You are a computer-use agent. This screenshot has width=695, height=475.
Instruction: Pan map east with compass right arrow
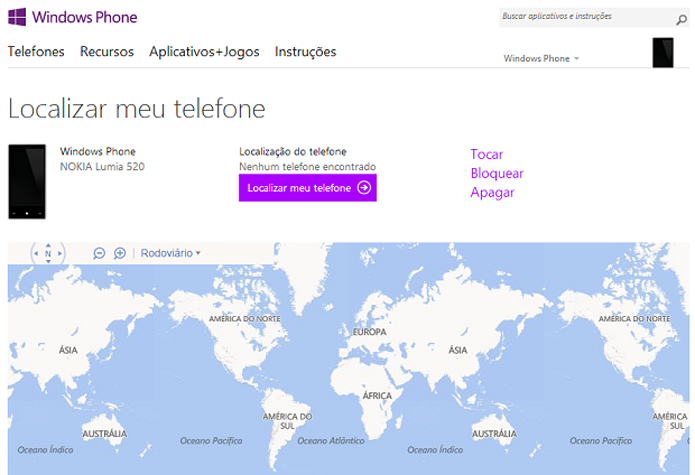[60, 253]
